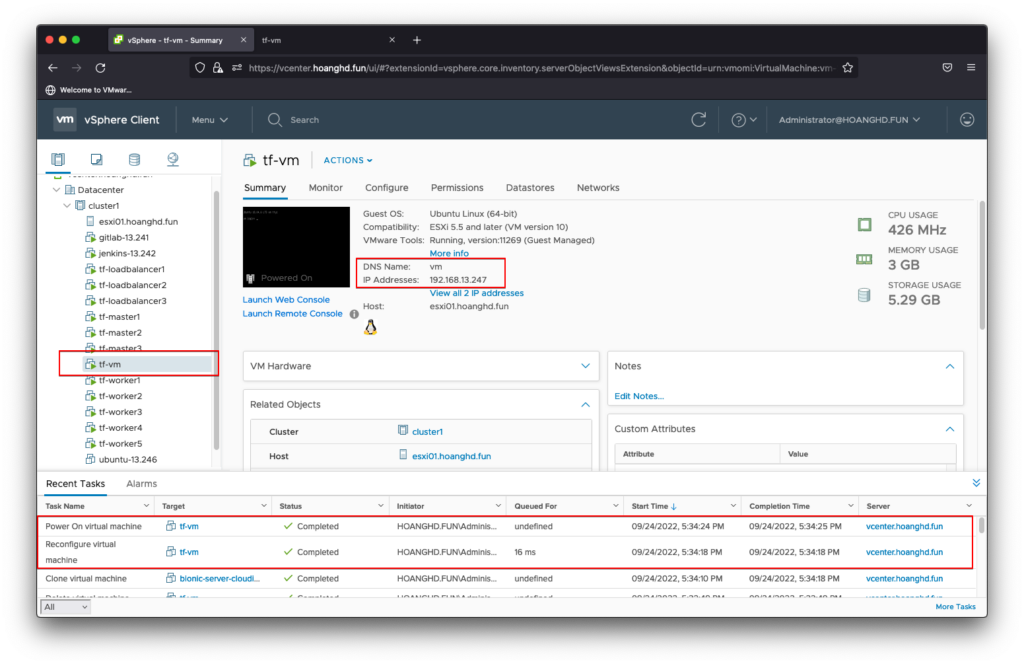Open Status column filter dropdown
This screenshot has height=666, width=1024.
pos(380,506)
